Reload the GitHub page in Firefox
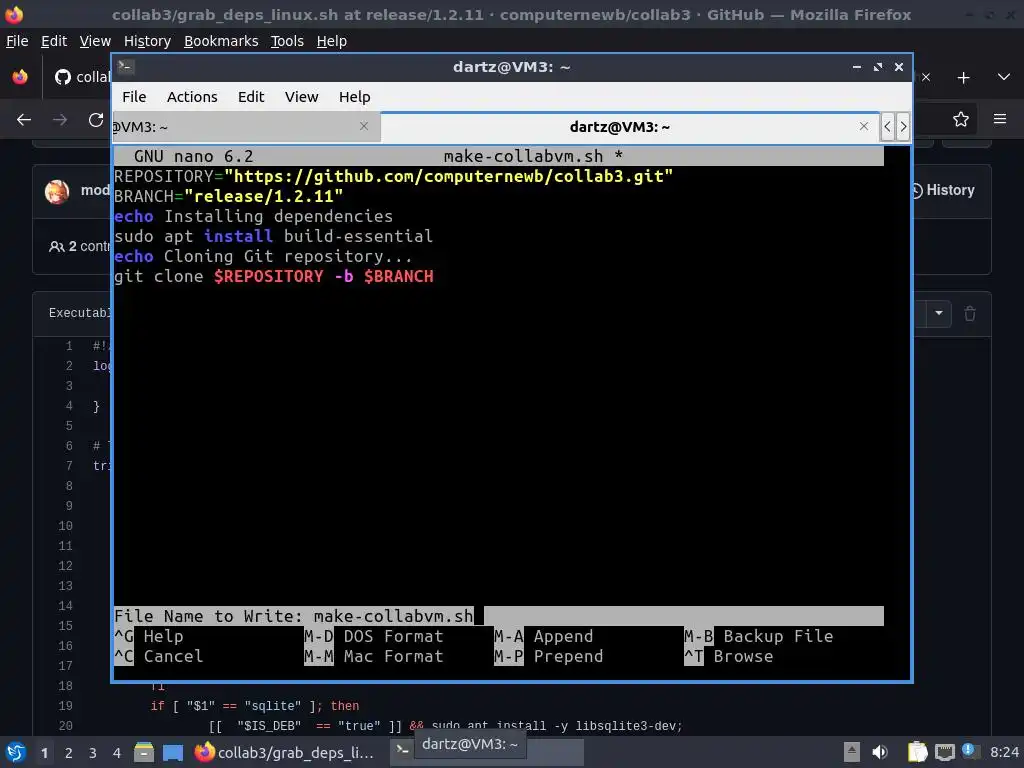Screen dimensions: 1024x768 pyautogui.click(x=96, y=120)
